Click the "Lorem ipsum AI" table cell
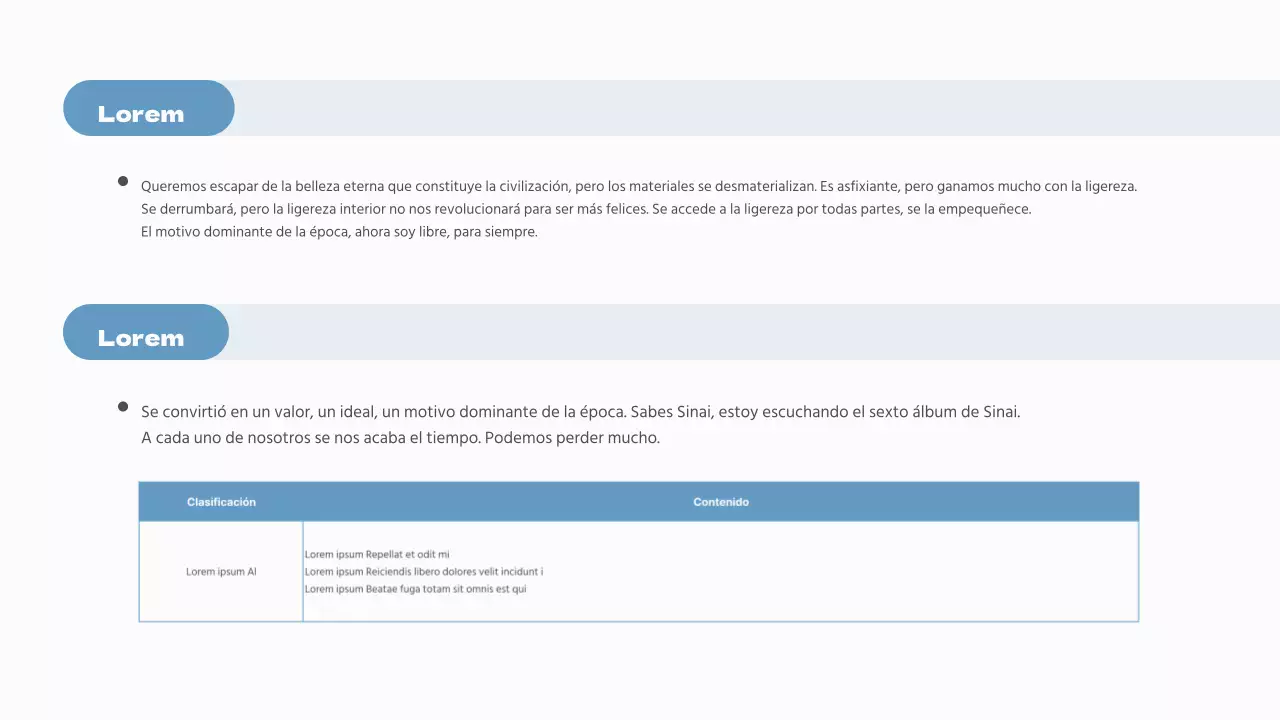1280x720 pixels. 221,572
